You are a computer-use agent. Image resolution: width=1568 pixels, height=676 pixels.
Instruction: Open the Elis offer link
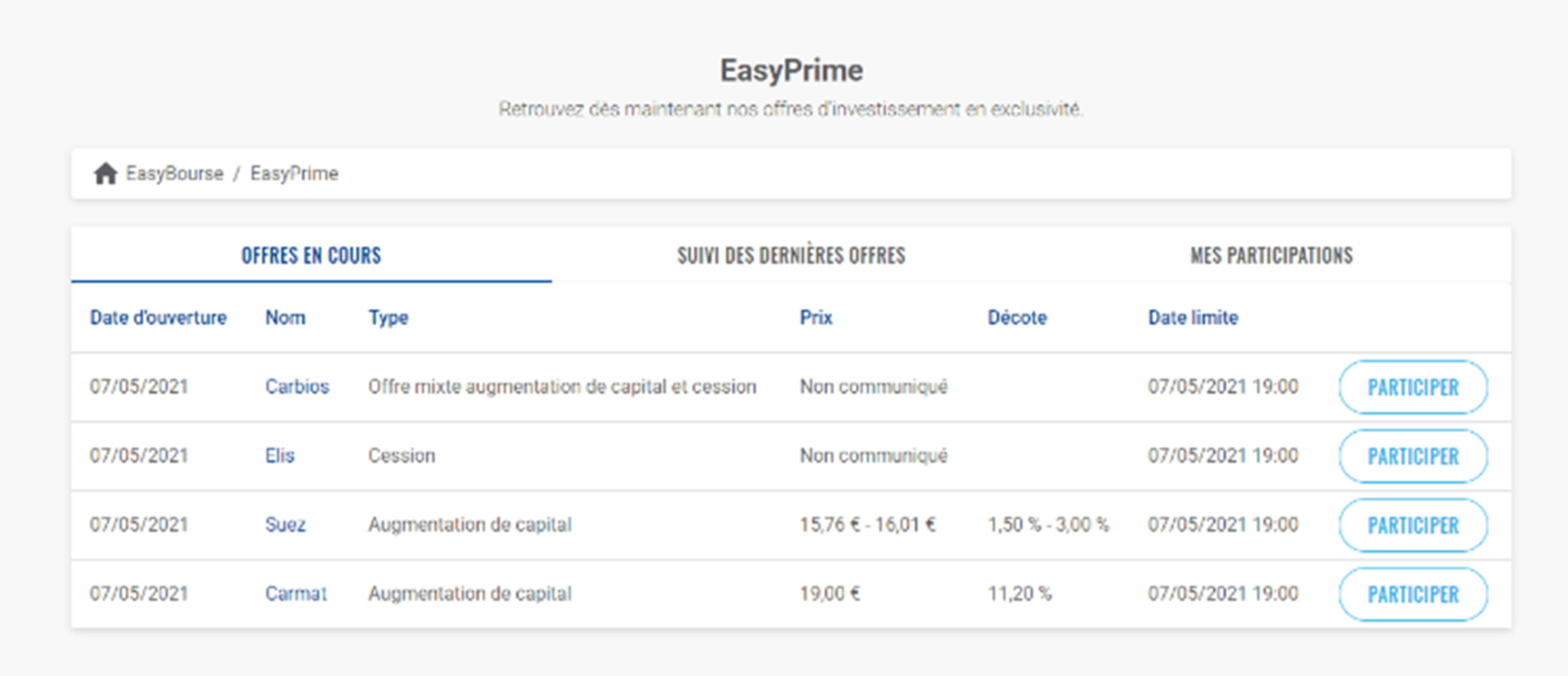click(x=280, y=456)
